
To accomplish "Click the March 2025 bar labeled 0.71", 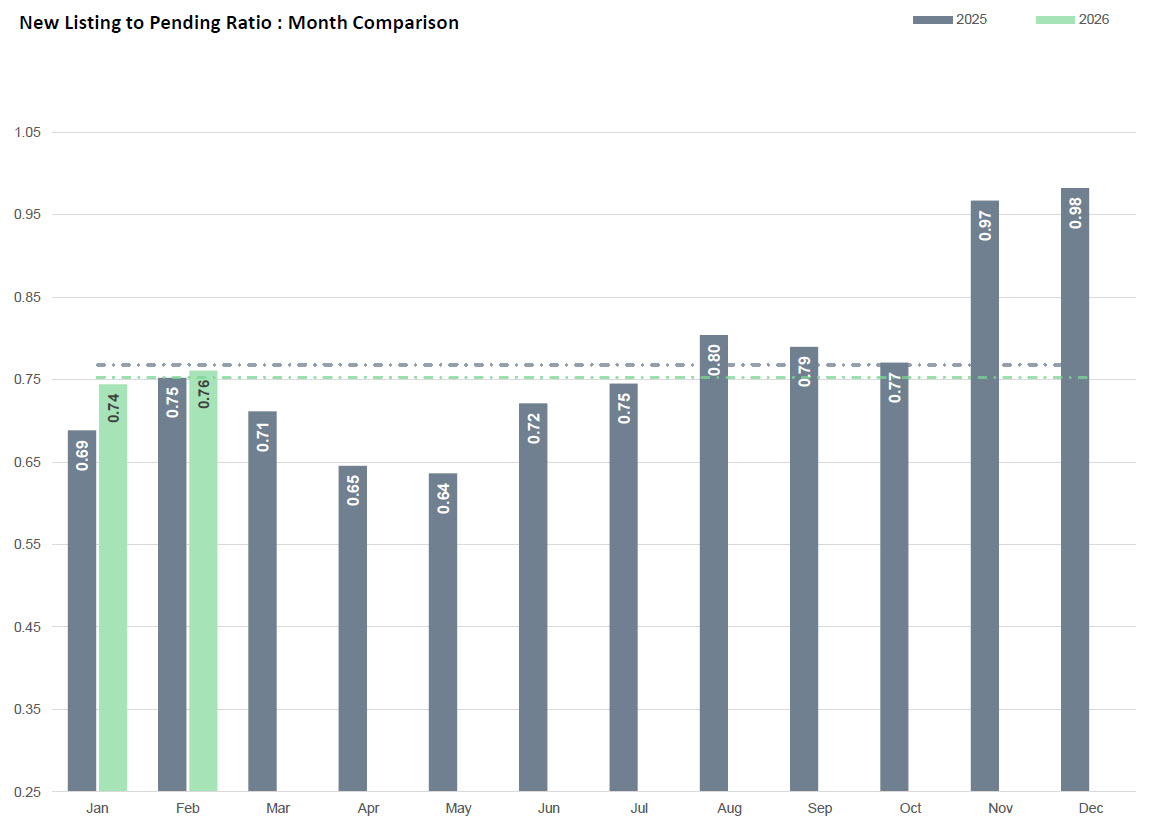I will [x=262, y=600].
